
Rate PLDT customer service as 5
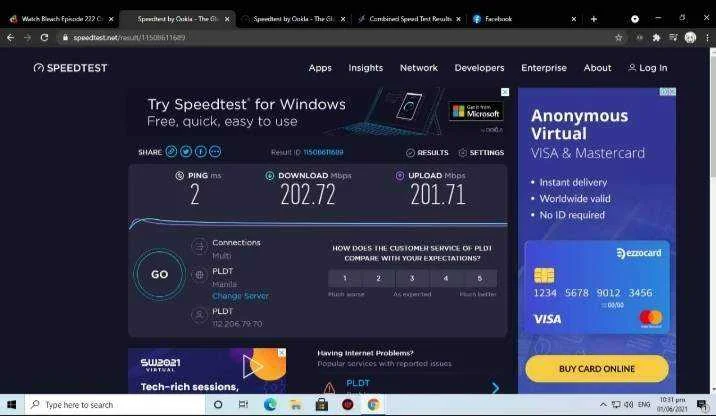480,278
